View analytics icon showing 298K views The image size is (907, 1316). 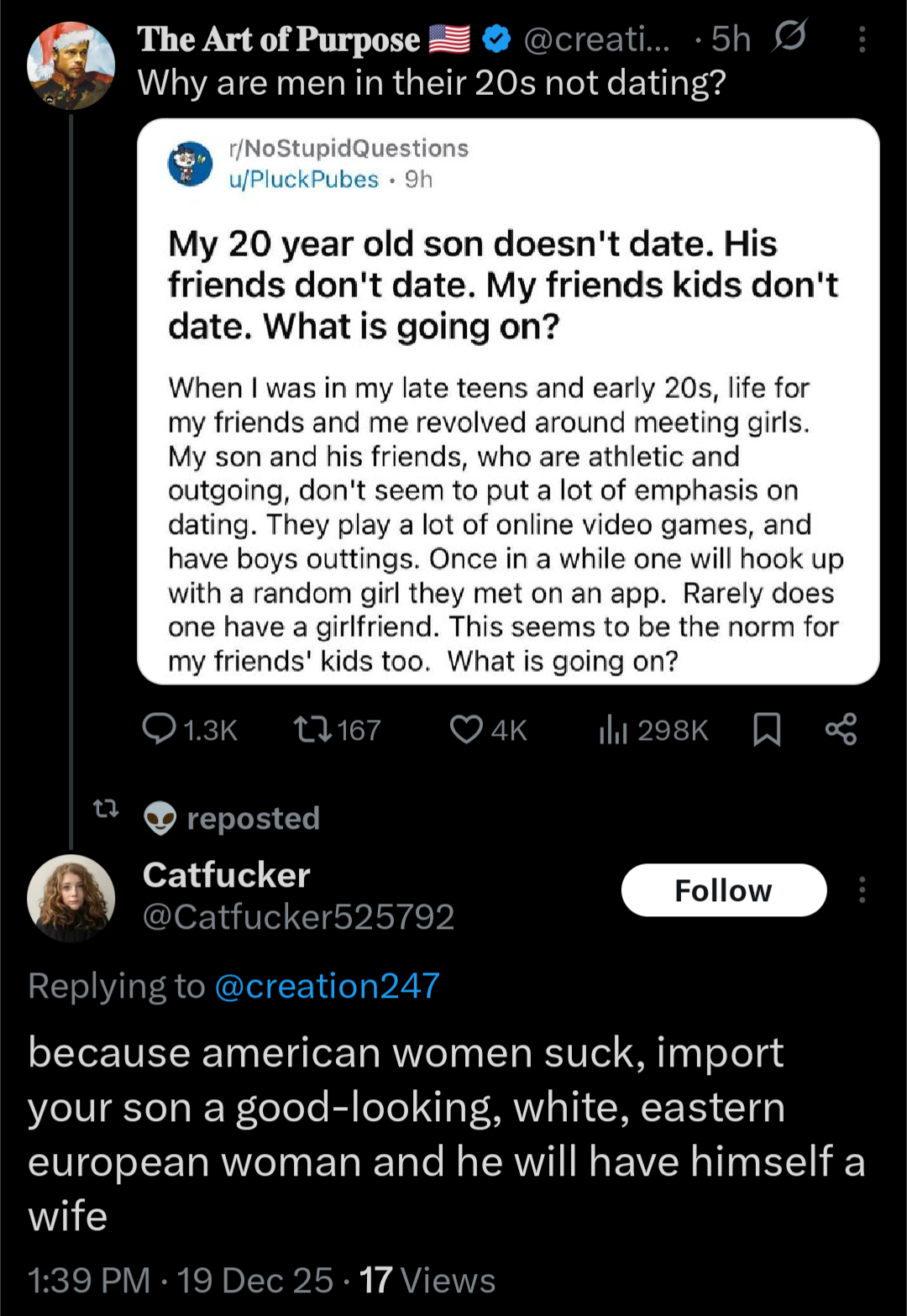point(613,731)
